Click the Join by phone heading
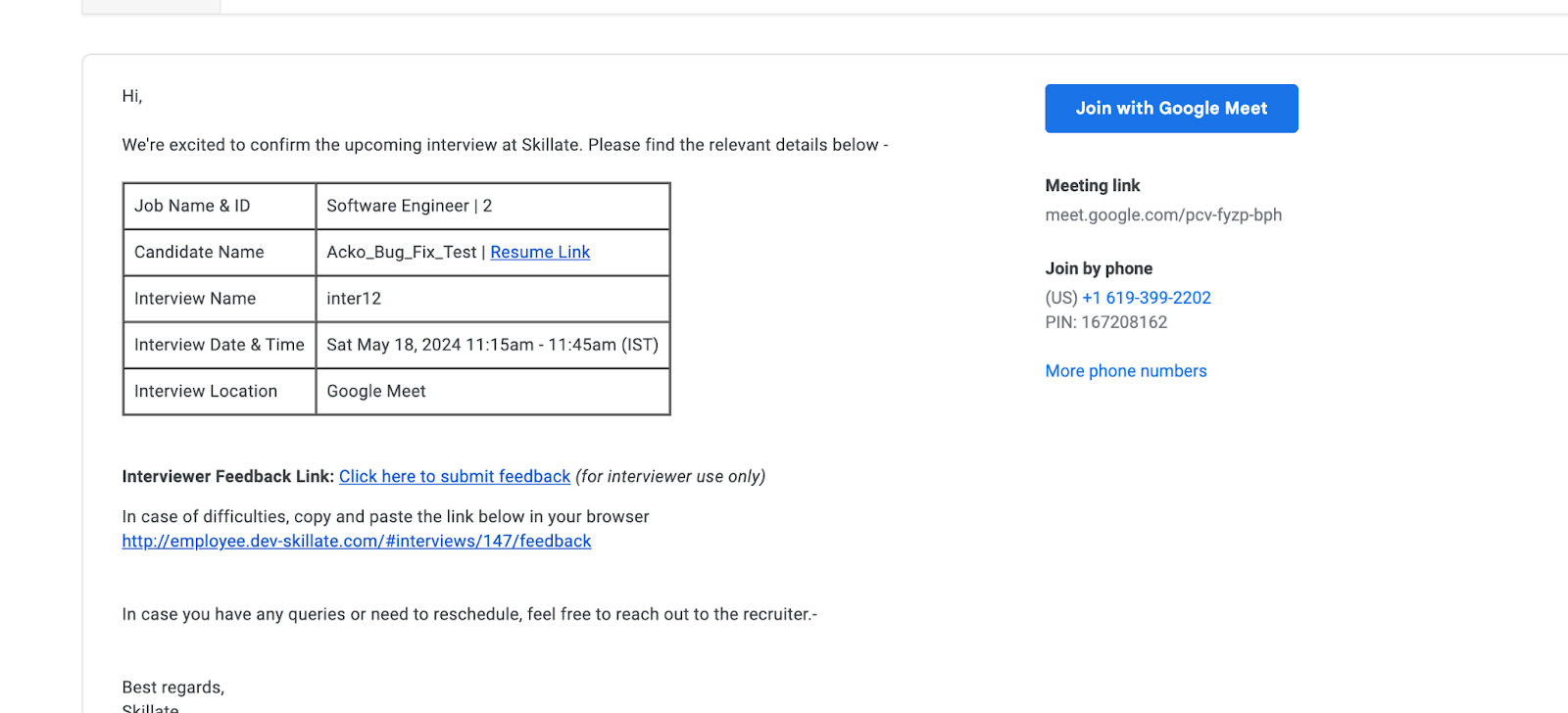 pyautogui.click(x=1099, y=269)
